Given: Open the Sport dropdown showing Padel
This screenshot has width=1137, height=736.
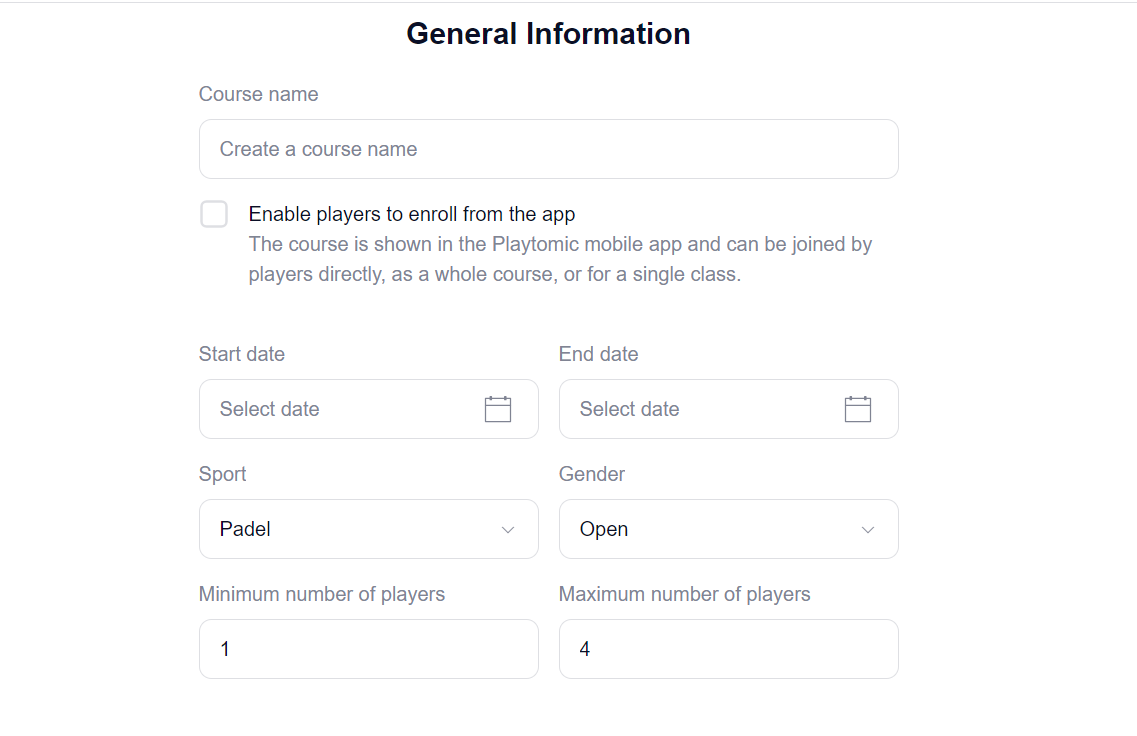Looking at the screenshot, I should (368, 529).
